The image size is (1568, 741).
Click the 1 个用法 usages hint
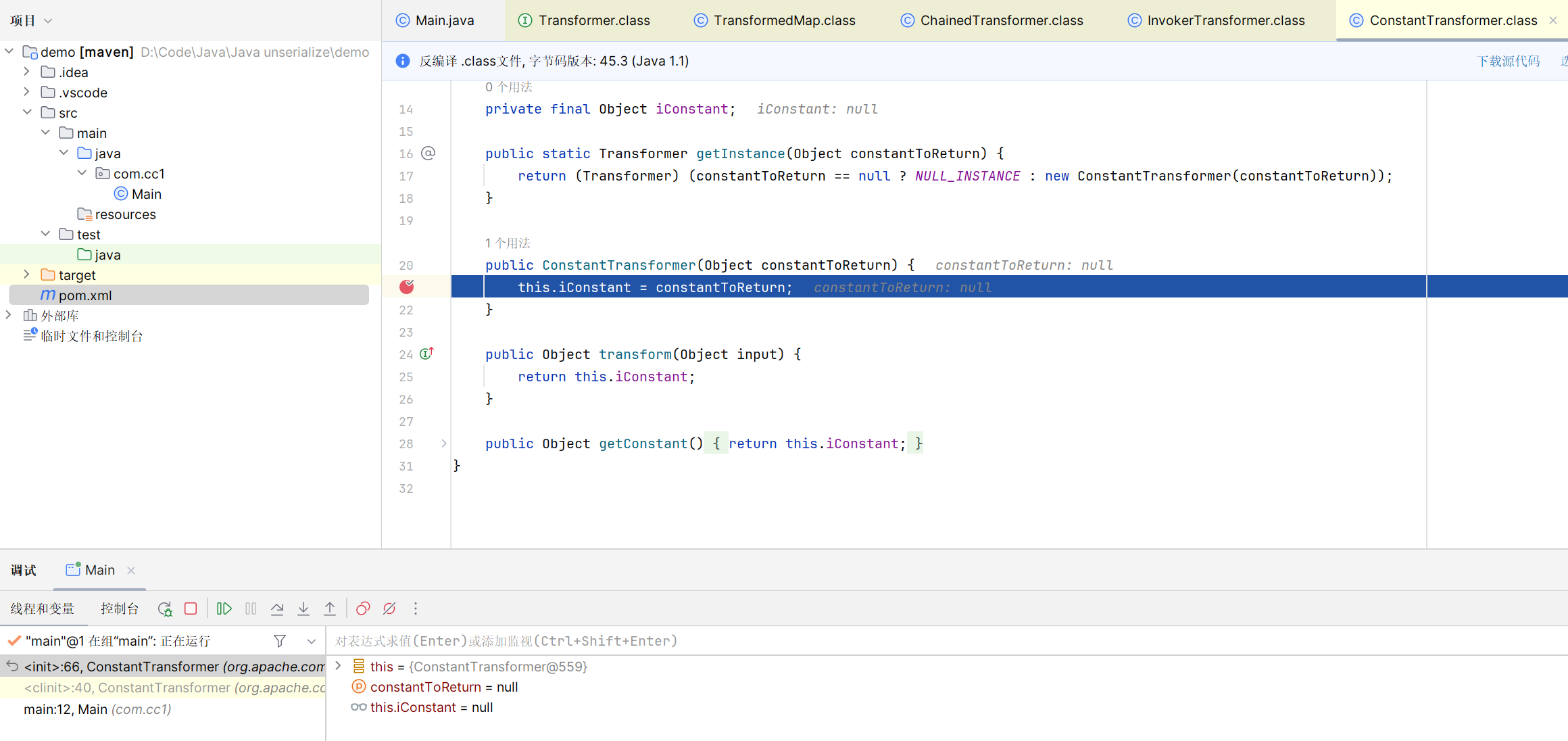pyautogui.click(x=508, y=243)
